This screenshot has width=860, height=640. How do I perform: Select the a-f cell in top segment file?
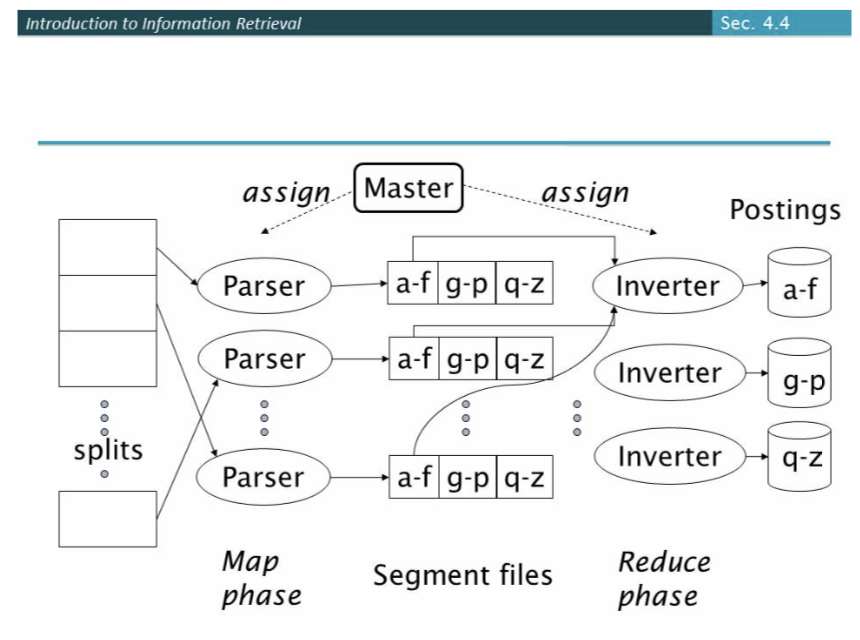click(413, 283)
